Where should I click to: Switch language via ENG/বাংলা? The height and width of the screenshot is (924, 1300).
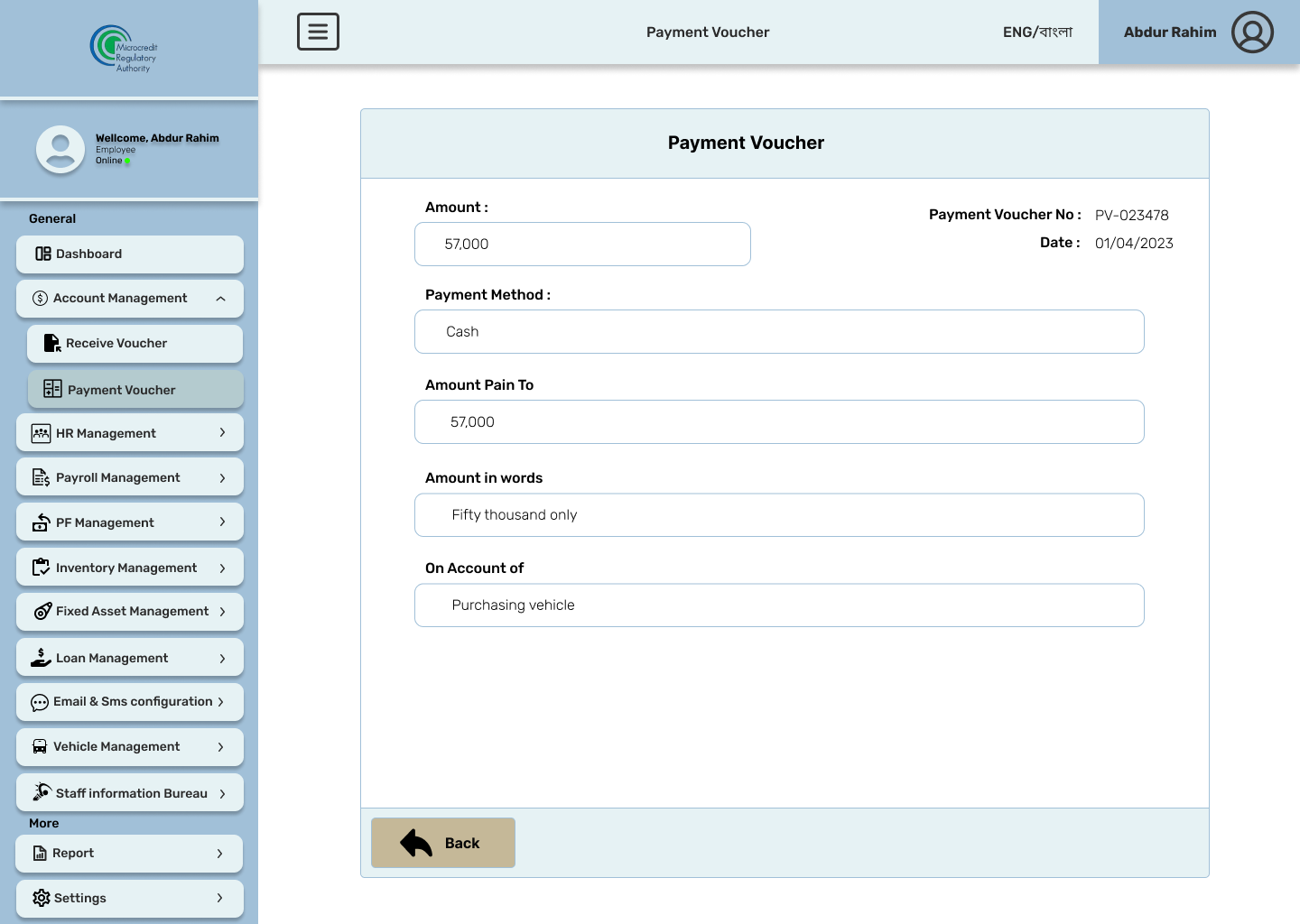coord(1037,32)
